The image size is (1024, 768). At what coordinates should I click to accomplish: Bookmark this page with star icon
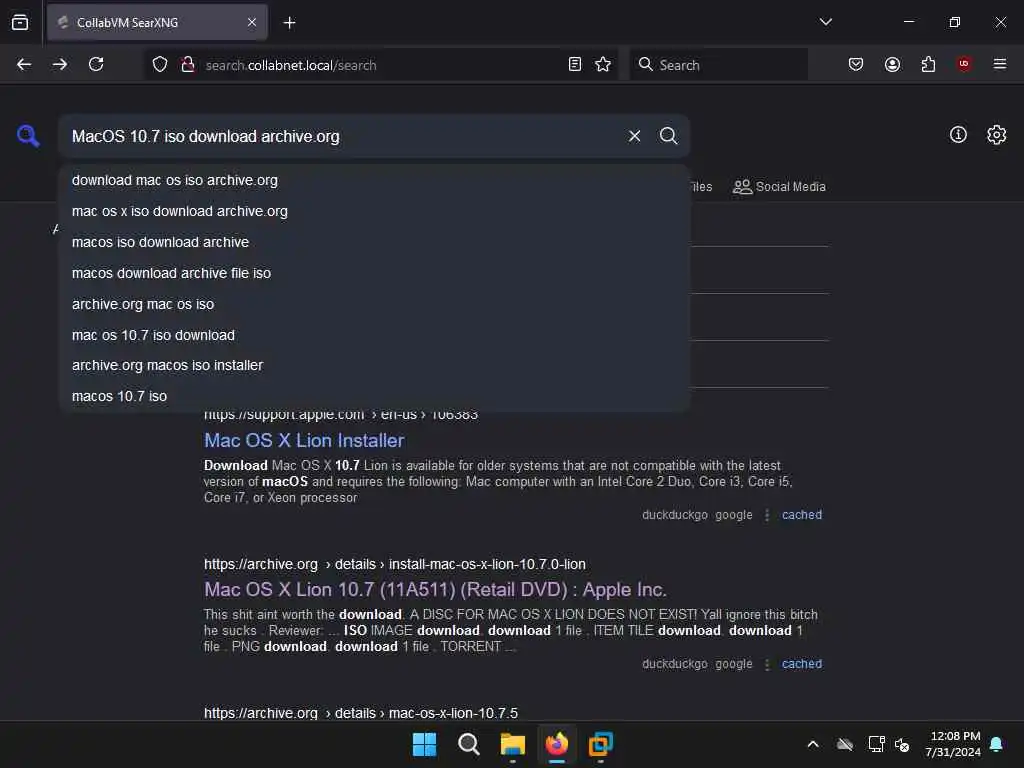[x=603, y=64]
